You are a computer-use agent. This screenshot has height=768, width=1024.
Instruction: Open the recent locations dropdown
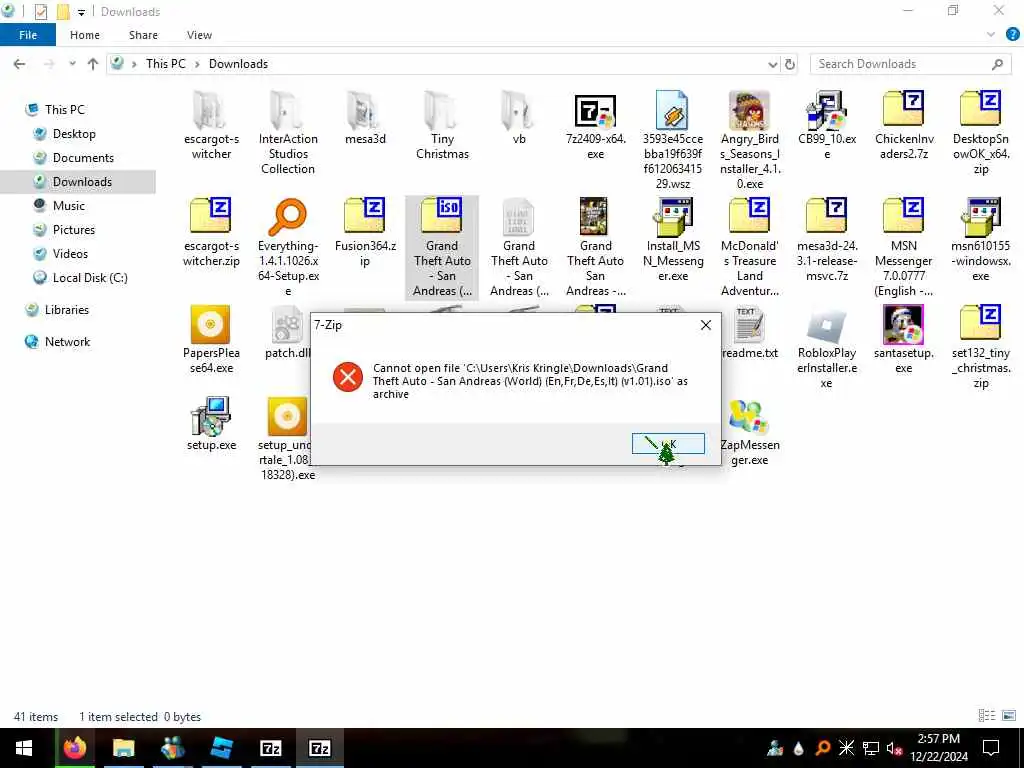72,64
